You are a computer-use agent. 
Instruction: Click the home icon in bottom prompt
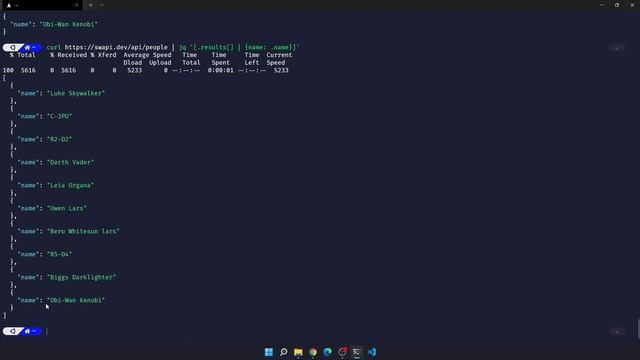[27, 331]
